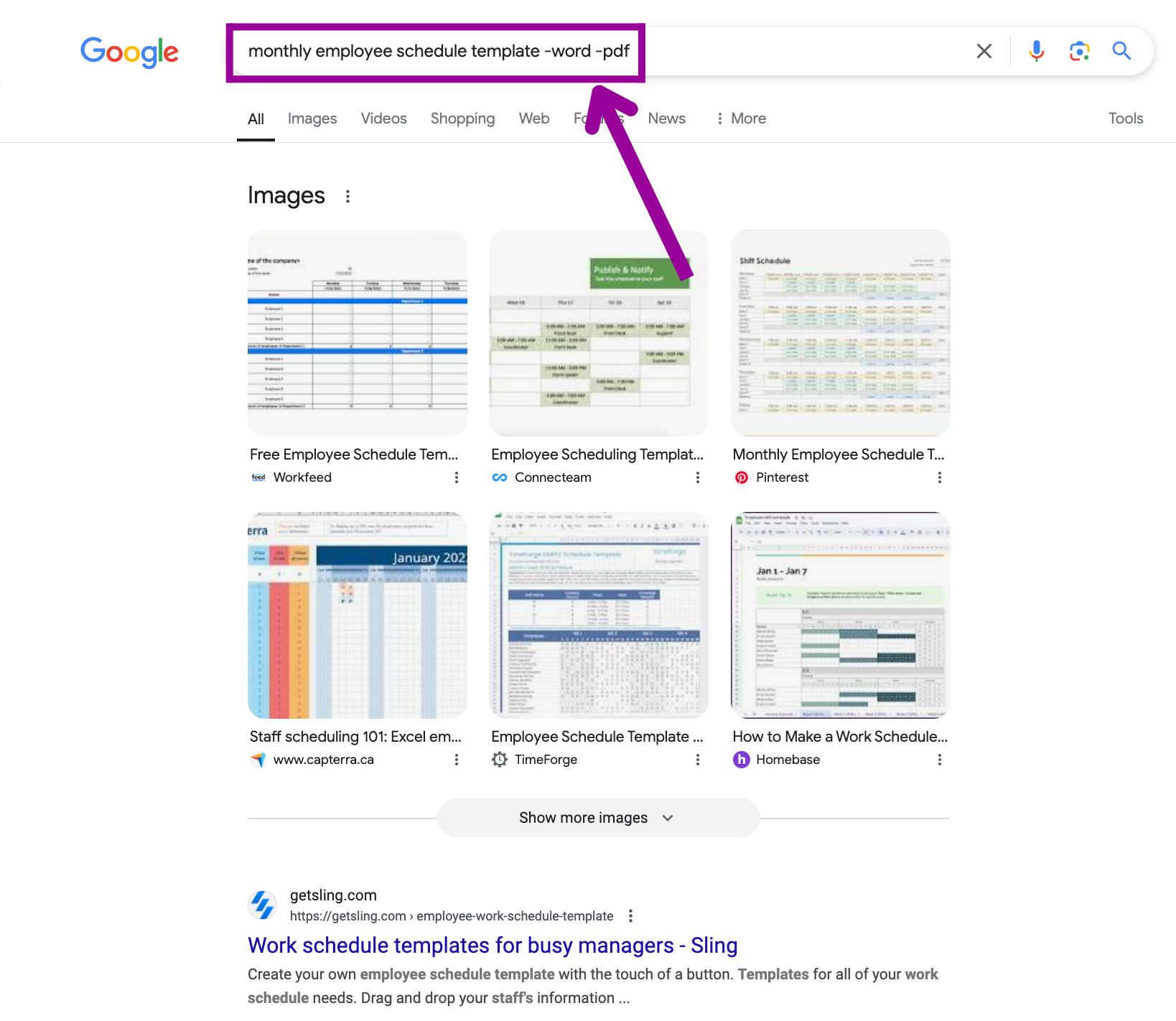Image resolution: width=1176 pixels, height=1021 pixels.
Task: Switch to the Videos tab
Action: [383, 118]
